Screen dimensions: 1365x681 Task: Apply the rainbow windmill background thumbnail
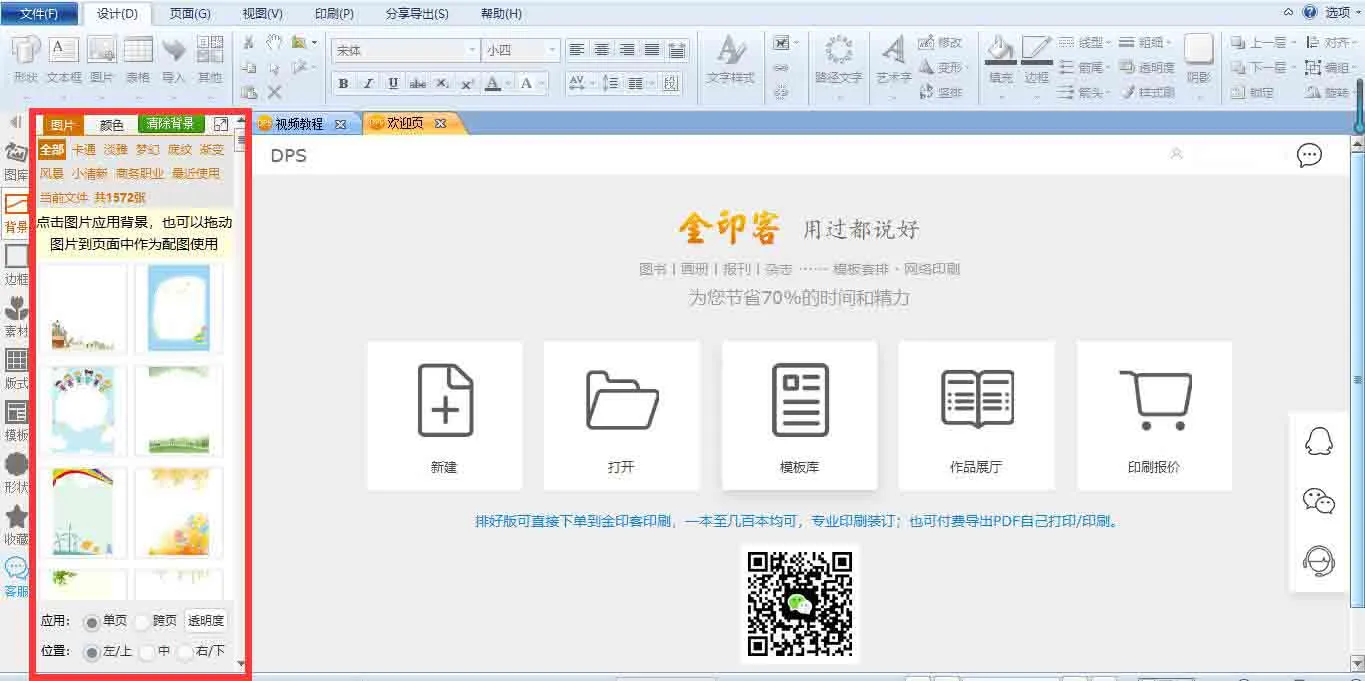tap(83, 512)
